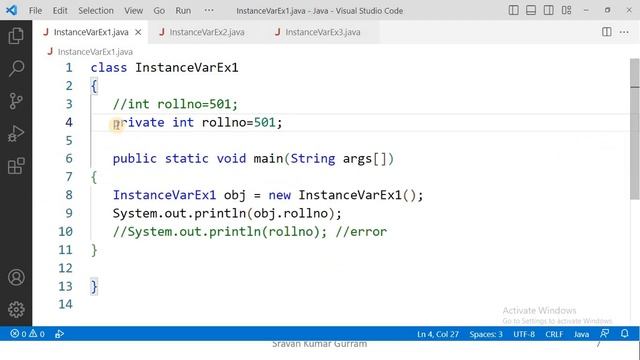This screenshot has height=360, width=640.
Task: Click the VS Code logo icon
Action: [11, 10]
